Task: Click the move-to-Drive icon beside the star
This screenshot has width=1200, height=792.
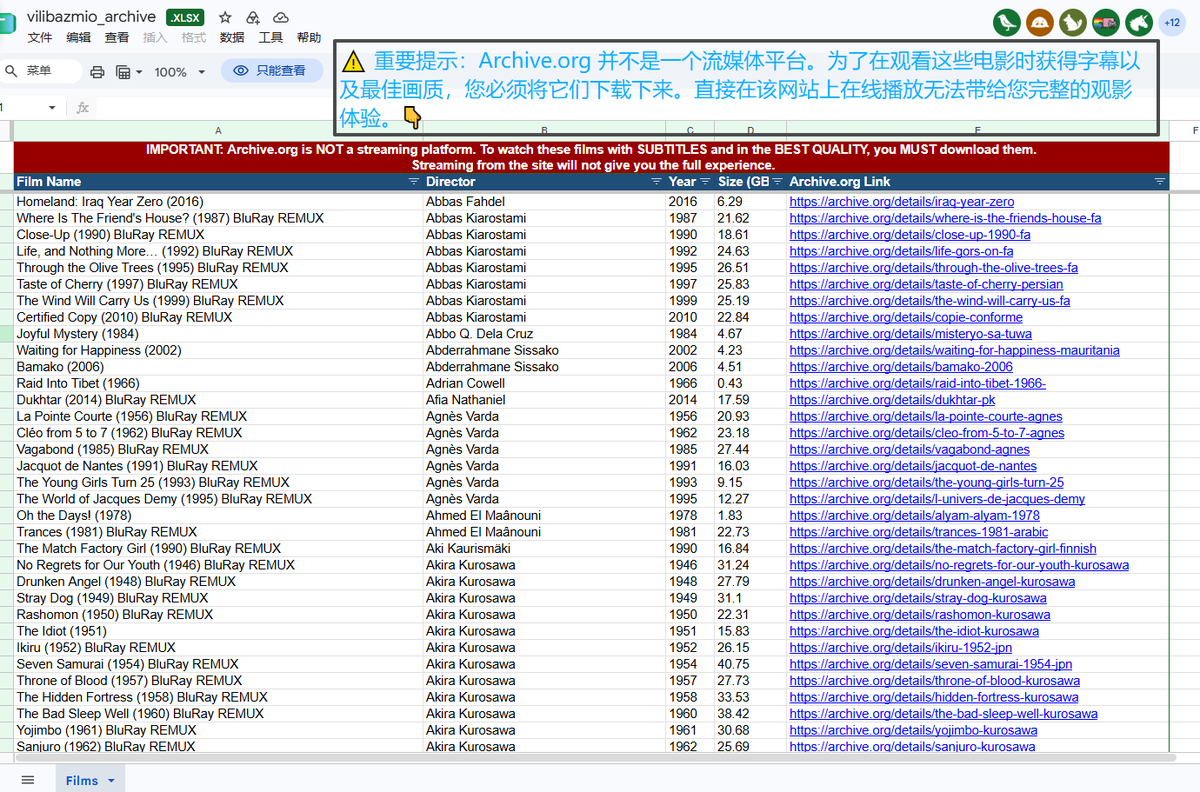Action: coord(253,17)
